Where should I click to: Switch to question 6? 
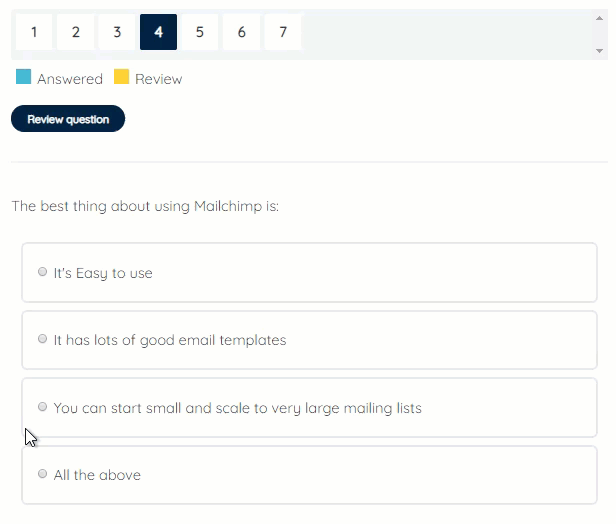pos(242,32)
